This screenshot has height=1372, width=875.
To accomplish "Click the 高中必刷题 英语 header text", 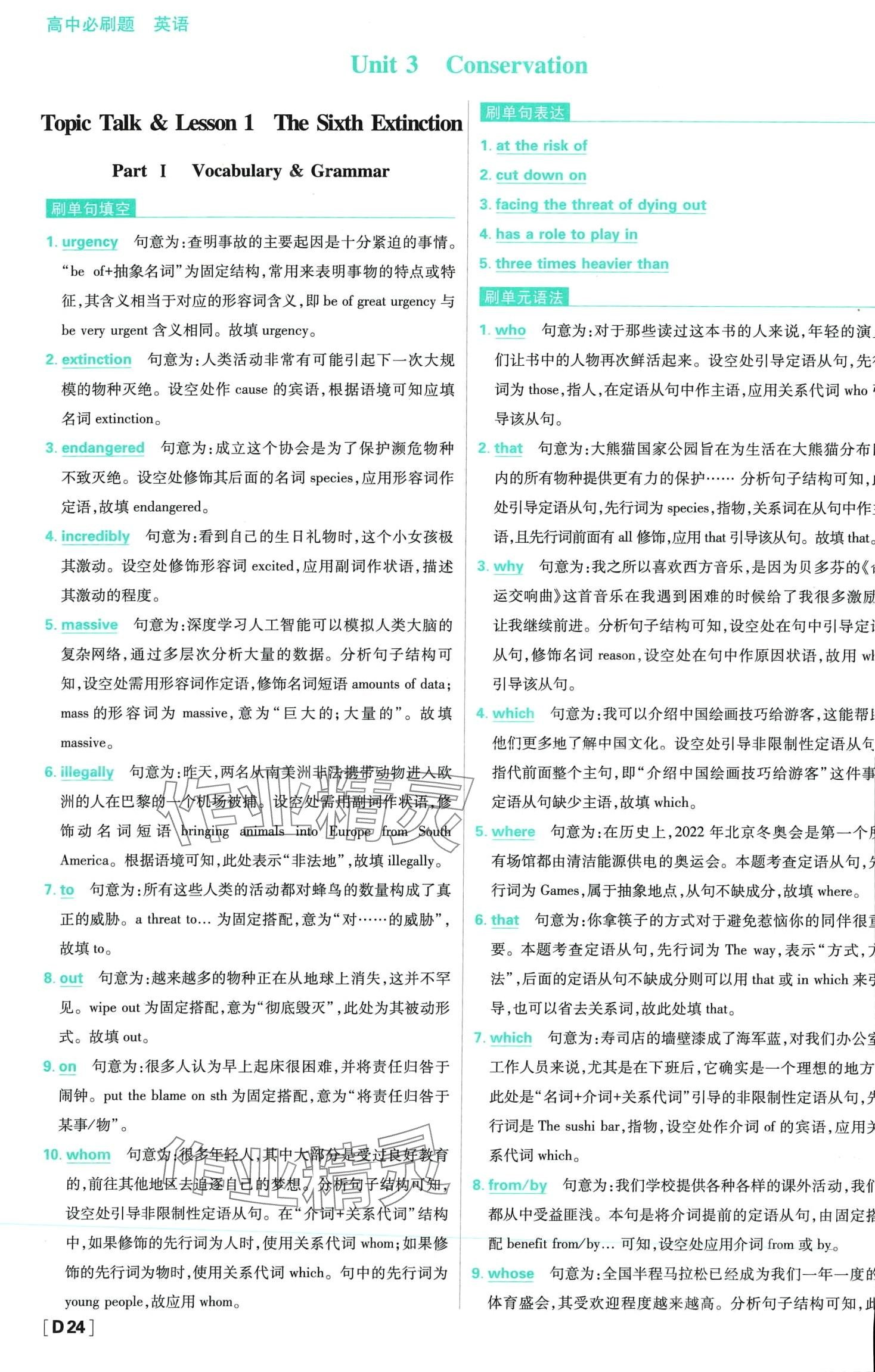I will pos(117,24).
